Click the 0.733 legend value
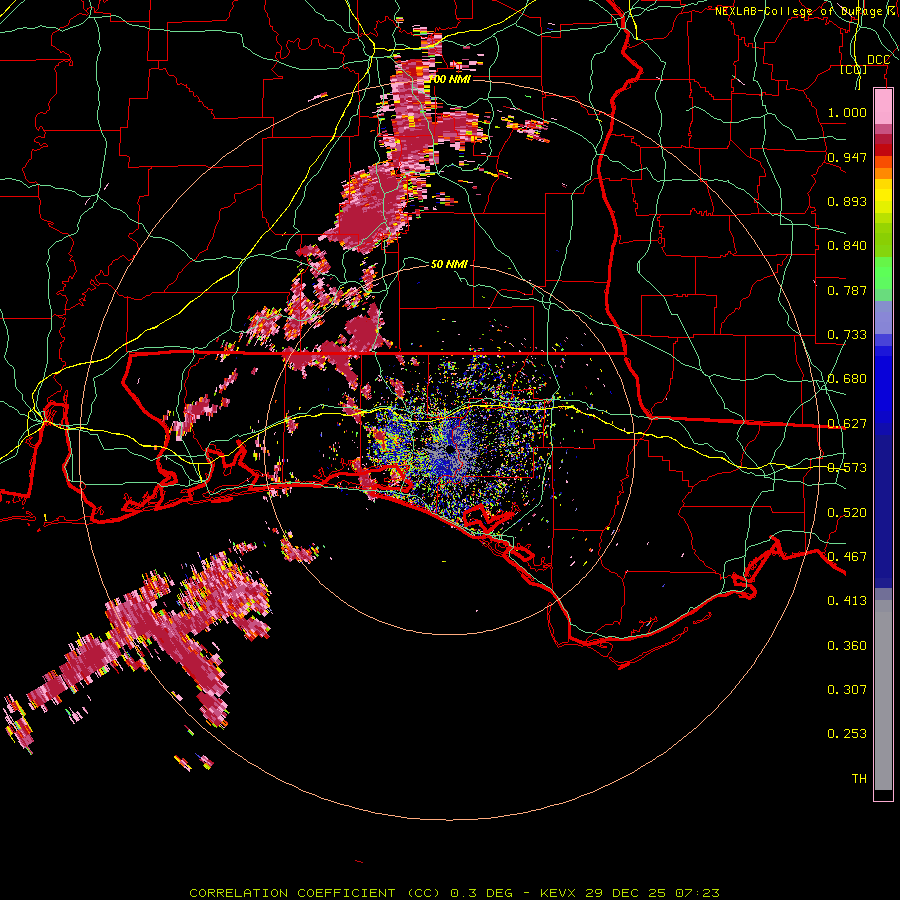Image resolution: width=900 pixels, height=900 pixels. [847, 335]
